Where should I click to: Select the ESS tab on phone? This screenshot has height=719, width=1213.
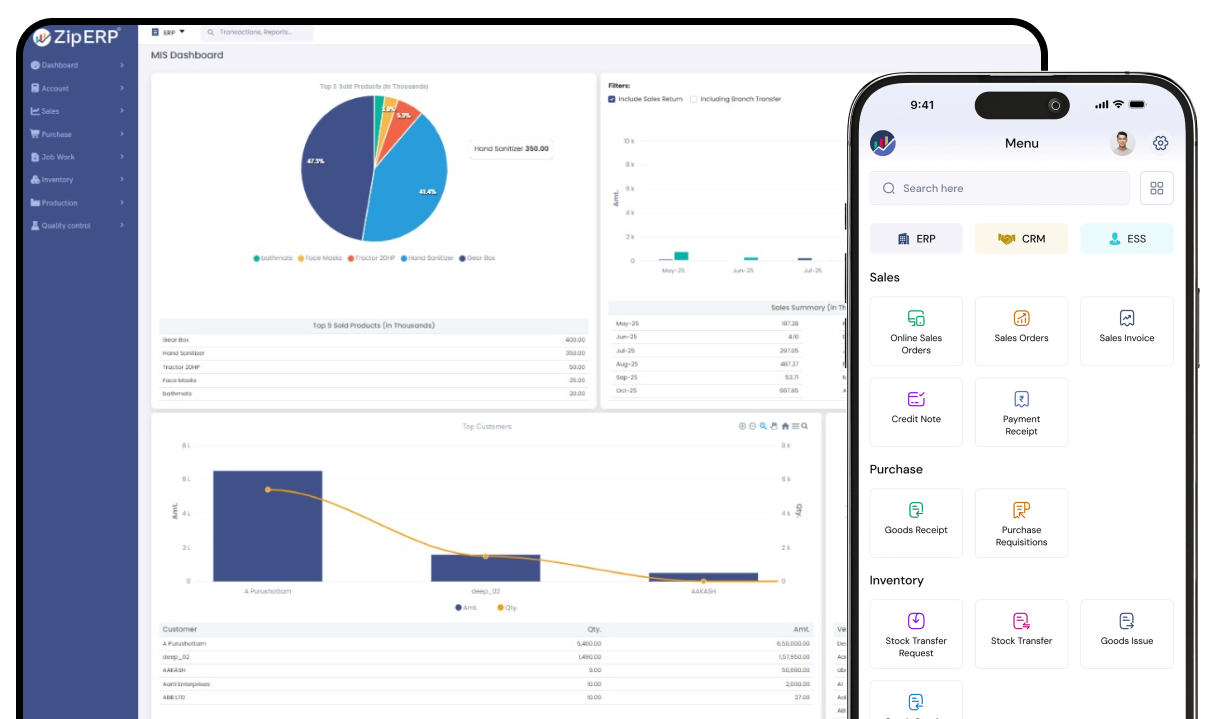[x=1126, y=239]
